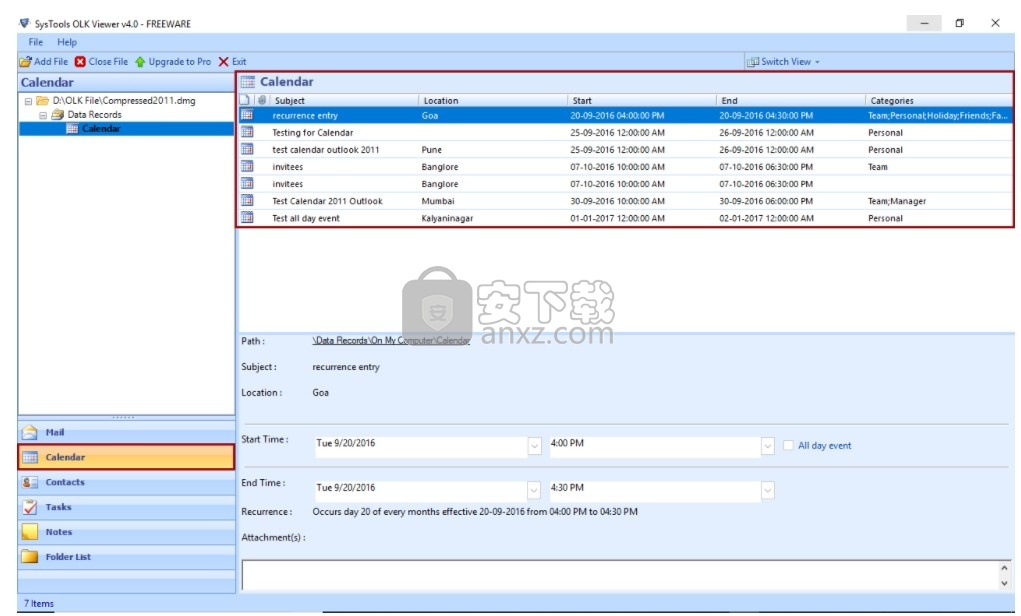Screen dimensions: 1021x616
Task: Open the Start Time date dropdown
Action: pos(534,446)
